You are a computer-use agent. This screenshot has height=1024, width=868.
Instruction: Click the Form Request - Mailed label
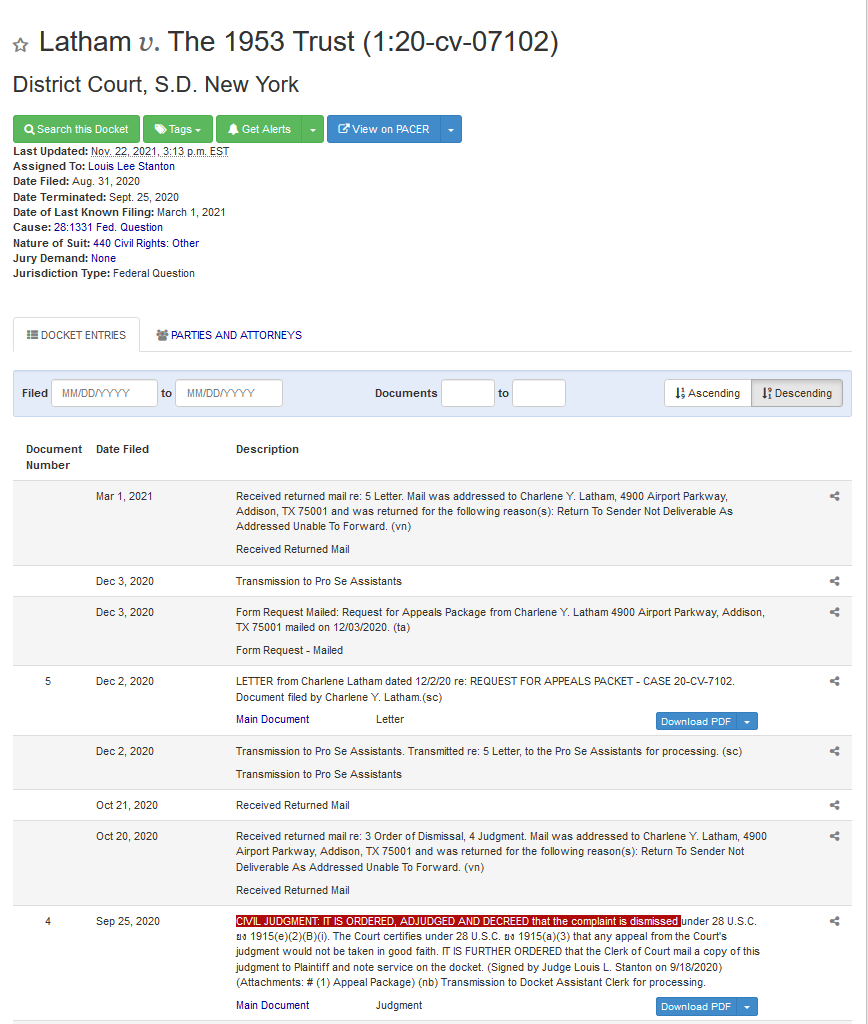pos(289,650)
